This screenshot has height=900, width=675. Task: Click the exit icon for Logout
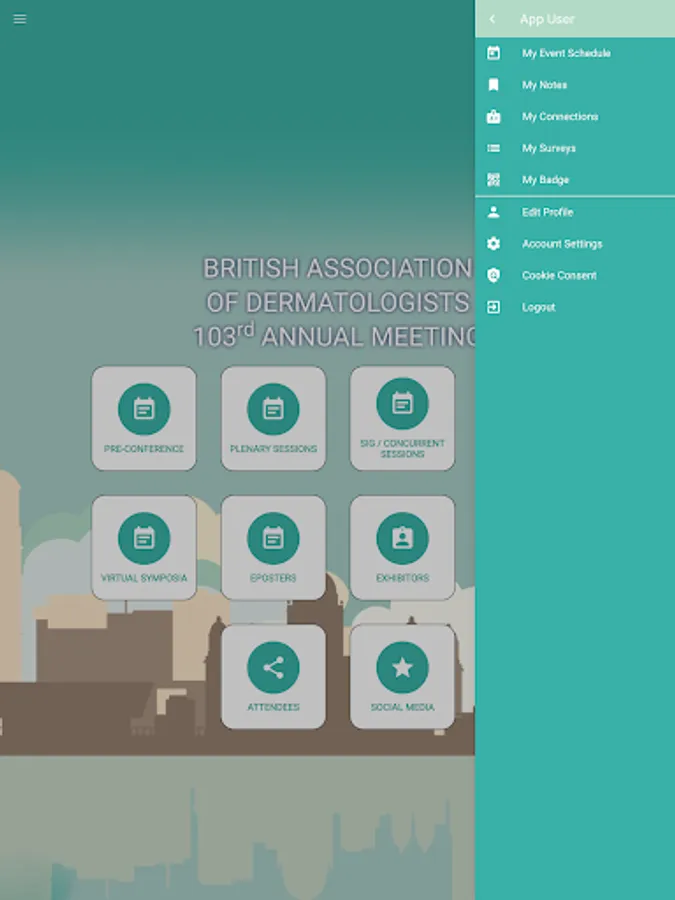point(493,307)
